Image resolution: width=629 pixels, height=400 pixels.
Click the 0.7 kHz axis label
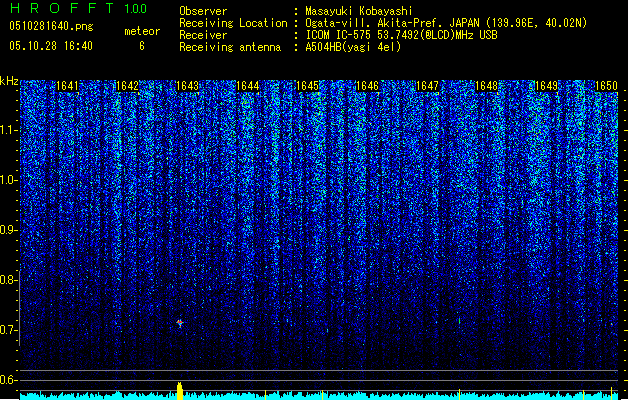click(x=8, y=330)
